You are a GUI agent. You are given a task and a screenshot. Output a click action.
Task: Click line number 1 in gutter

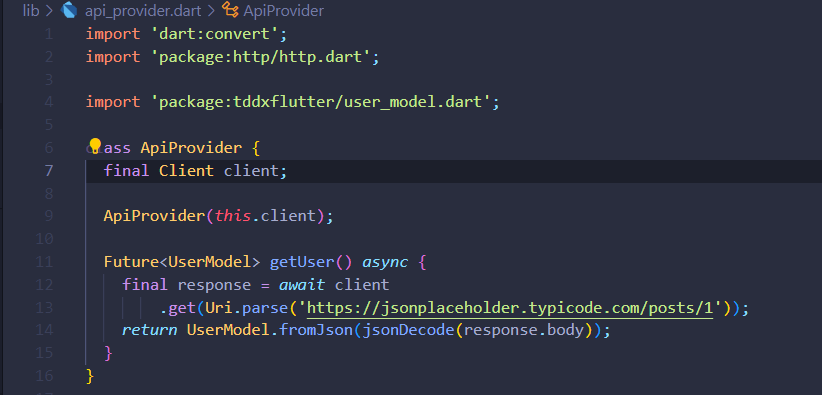tap(49, 34)
